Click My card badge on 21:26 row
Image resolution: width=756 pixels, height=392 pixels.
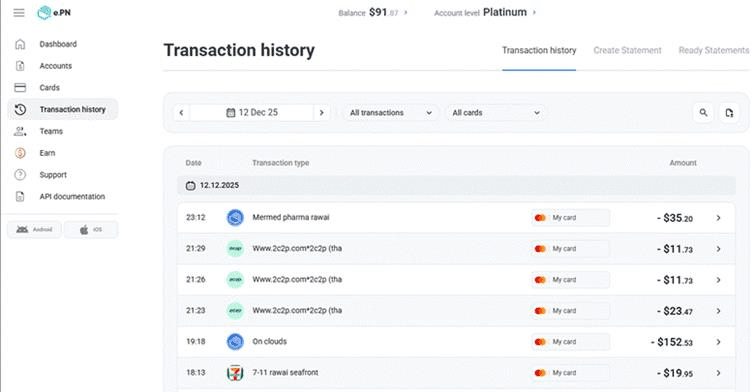click(x=570, y=280)
